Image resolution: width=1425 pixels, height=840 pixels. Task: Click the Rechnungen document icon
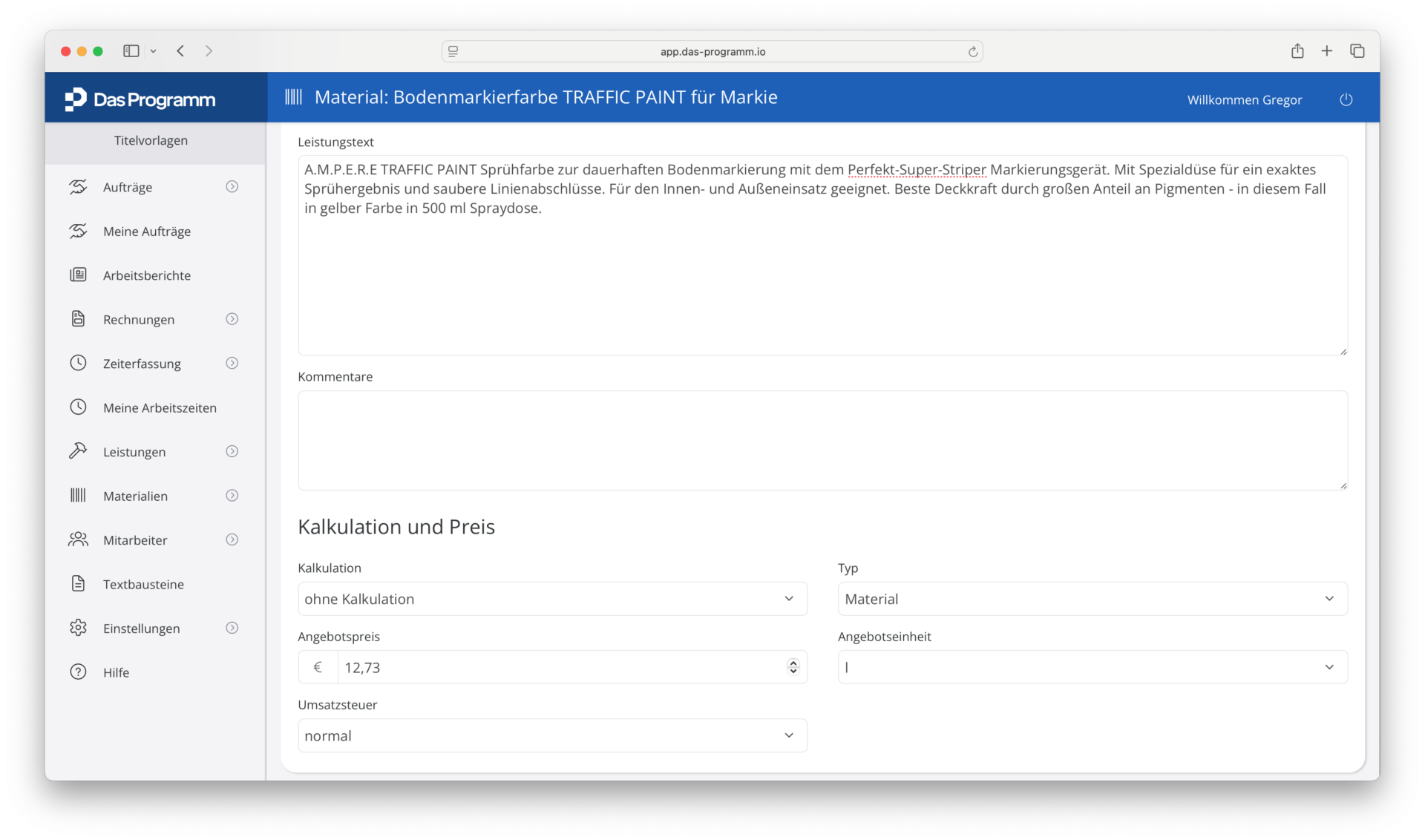point(78,319)
